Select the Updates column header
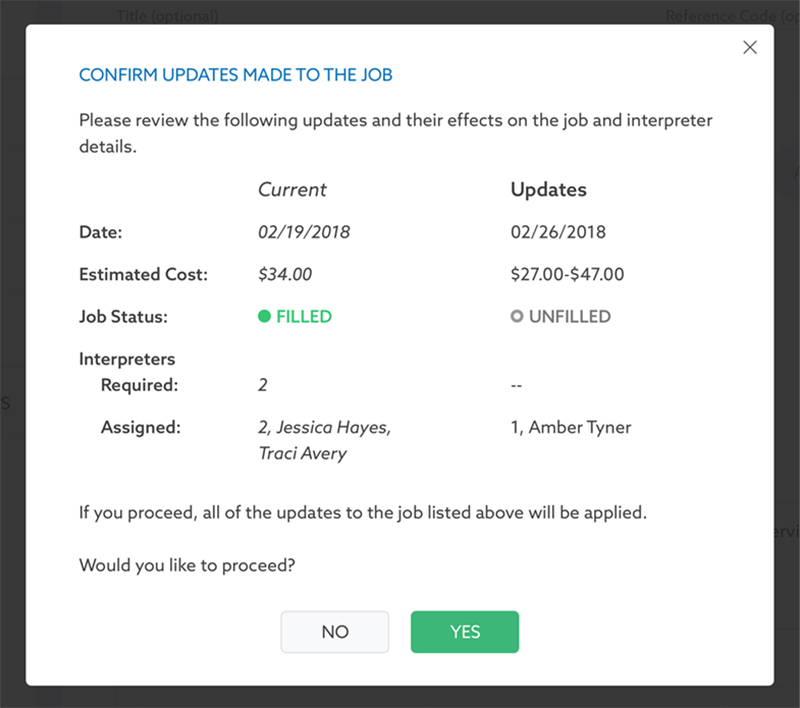This screenshot has height=708, width=800. pos(549,189)
